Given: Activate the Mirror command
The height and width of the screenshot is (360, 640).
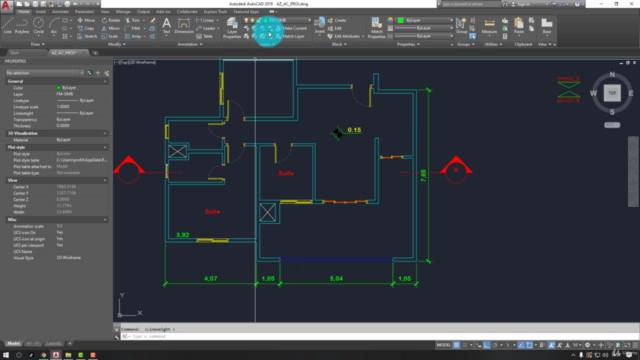Looking at the screenshot, I should 111,28.
